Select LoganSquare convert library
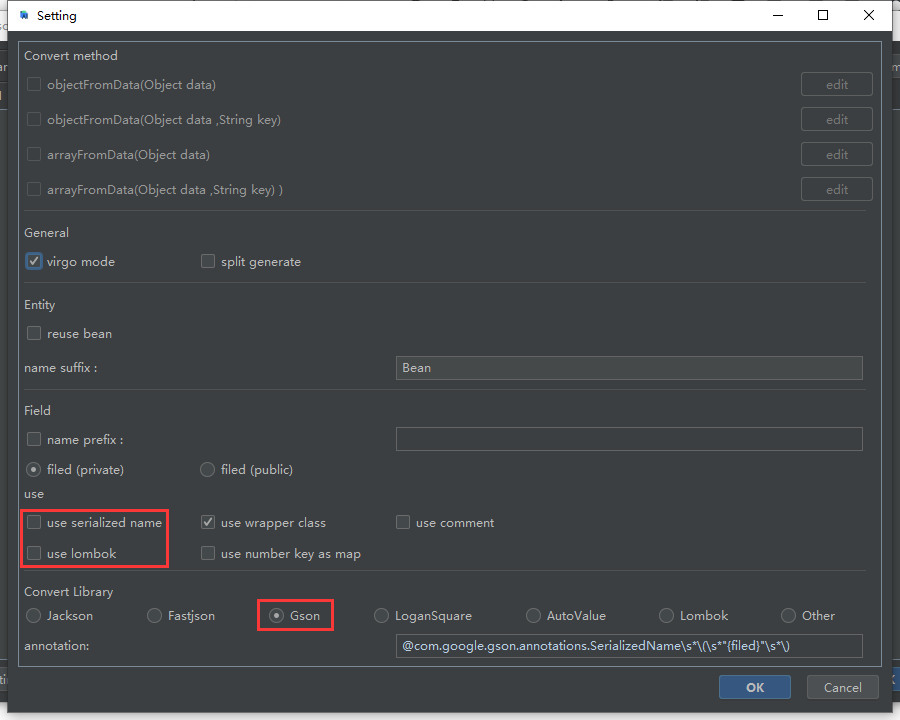900x720 pixels. pos(381,616)
